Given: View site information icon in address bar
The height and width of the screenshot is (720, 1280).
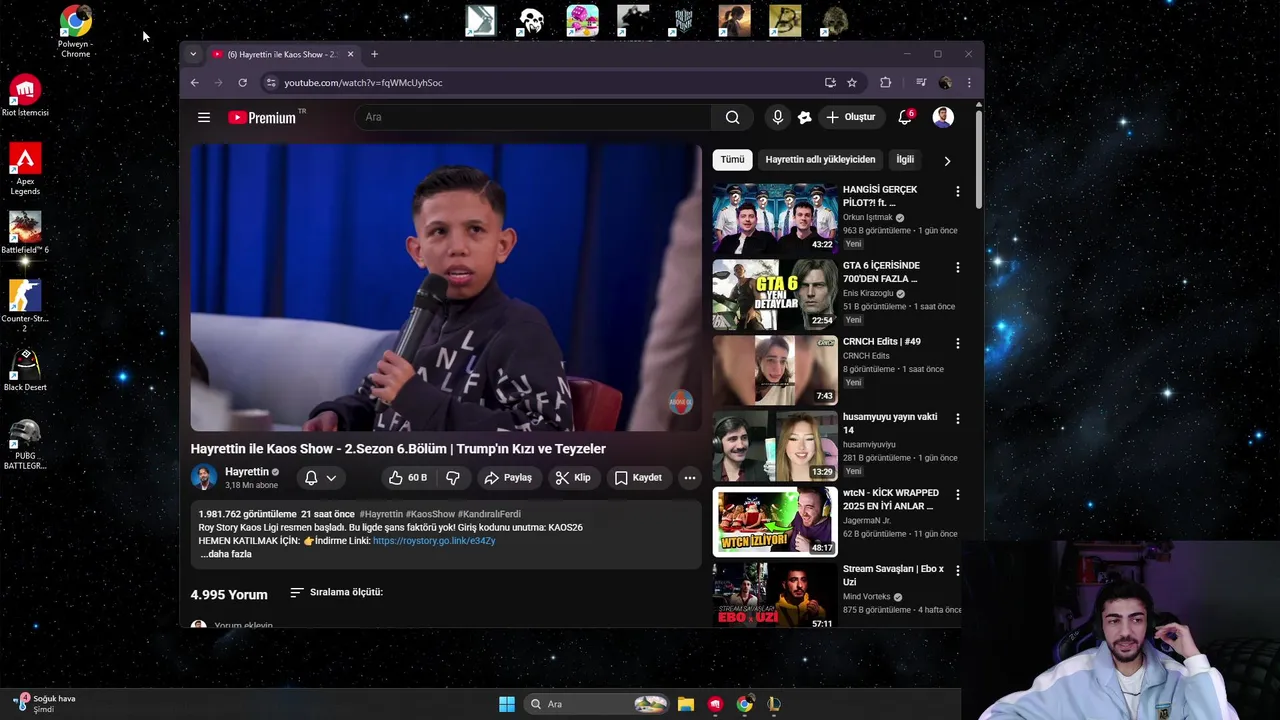Looking at the screenshot, I should pos(271,83).
